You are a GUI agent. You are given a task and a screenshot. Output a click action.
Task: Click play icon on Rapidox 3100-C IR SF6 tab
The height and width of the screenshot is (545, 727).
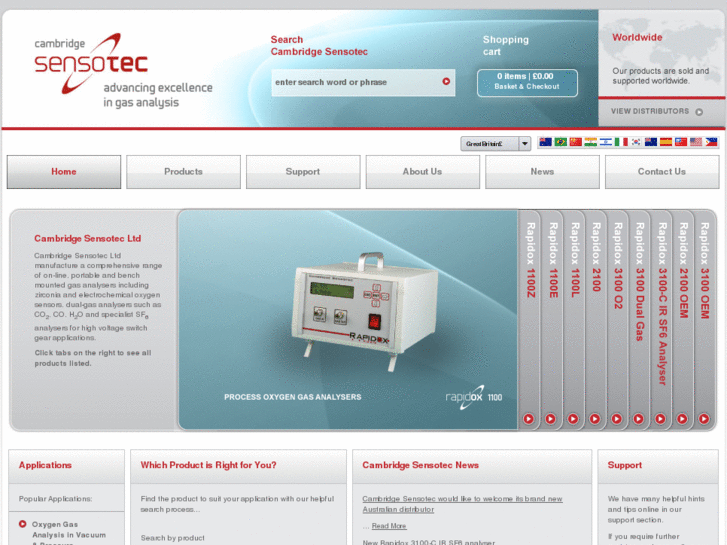click(660, 419)
